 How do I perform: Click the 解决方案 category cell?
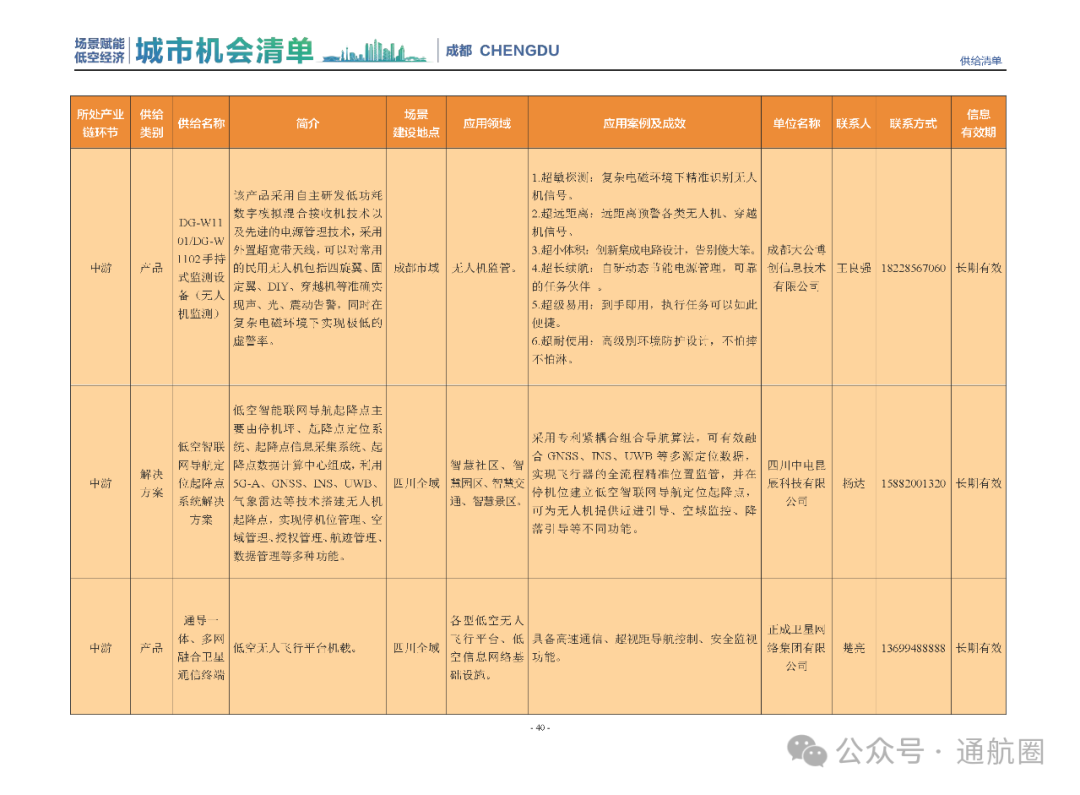click(x=152, y=484)
